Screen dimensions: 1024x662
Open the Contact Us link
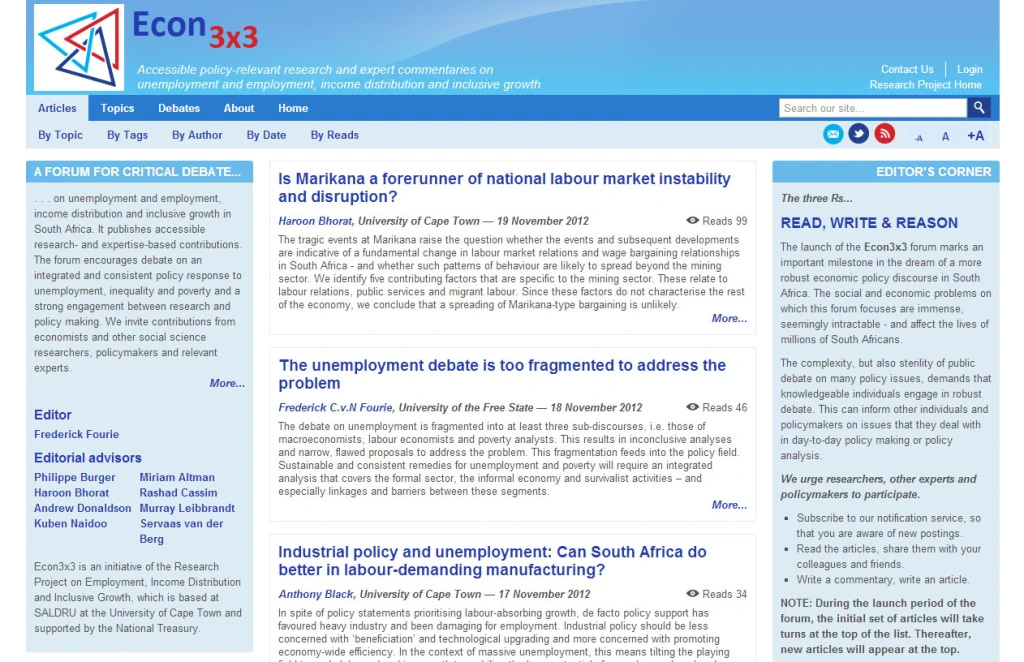click(907, 69)
